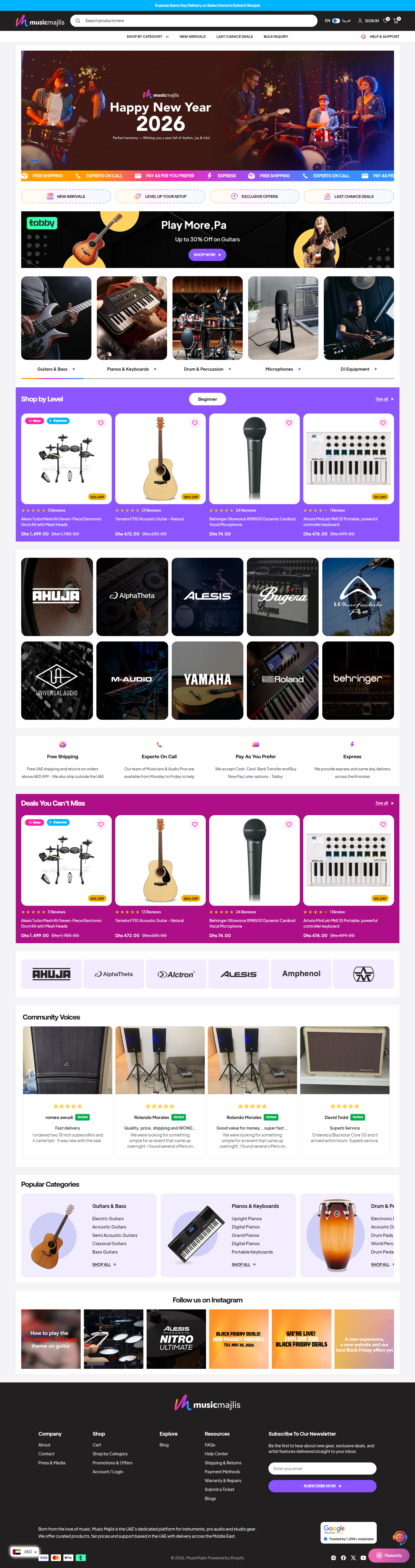Viewport: 415px width, 1568px height.
Task: Click the Subscribe Now button
Action: click(322, 1486)
